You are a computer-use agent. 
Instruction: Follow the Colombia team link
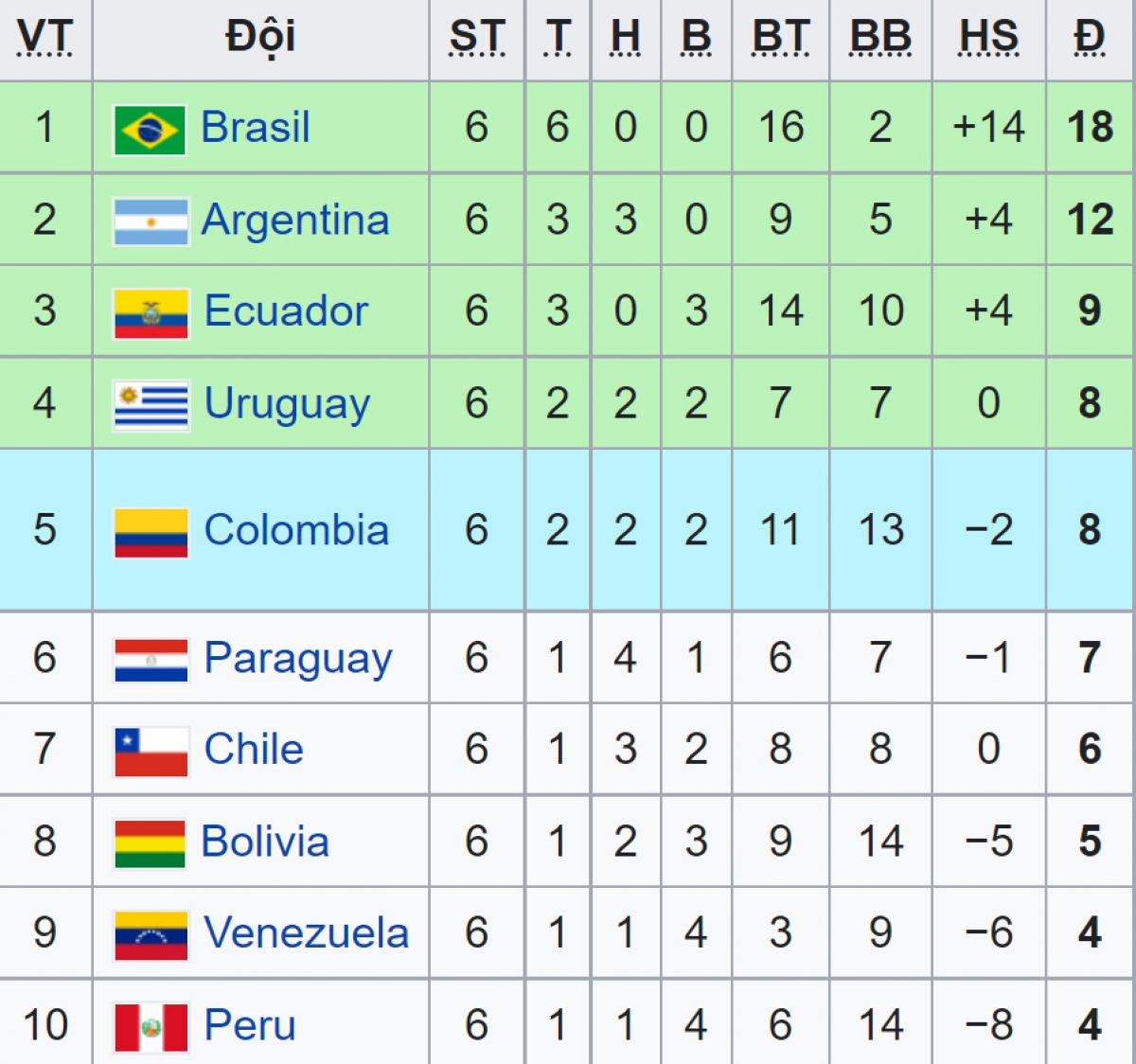(296, 530)
